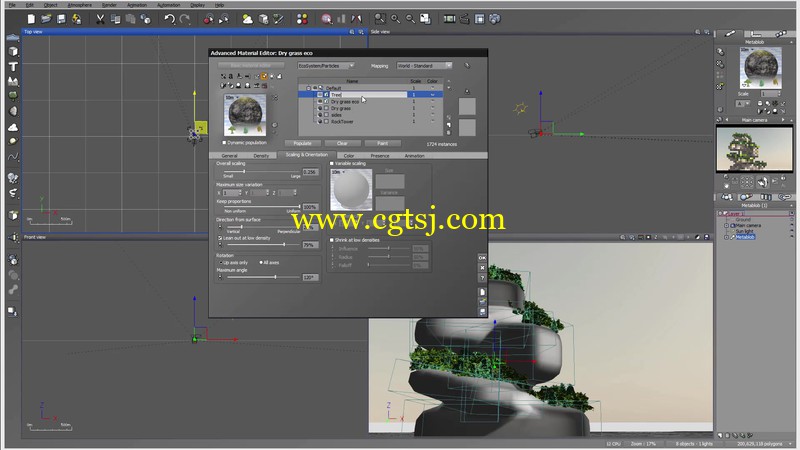
Task: Select Up axis only rotation option
Action: [220, 262]
